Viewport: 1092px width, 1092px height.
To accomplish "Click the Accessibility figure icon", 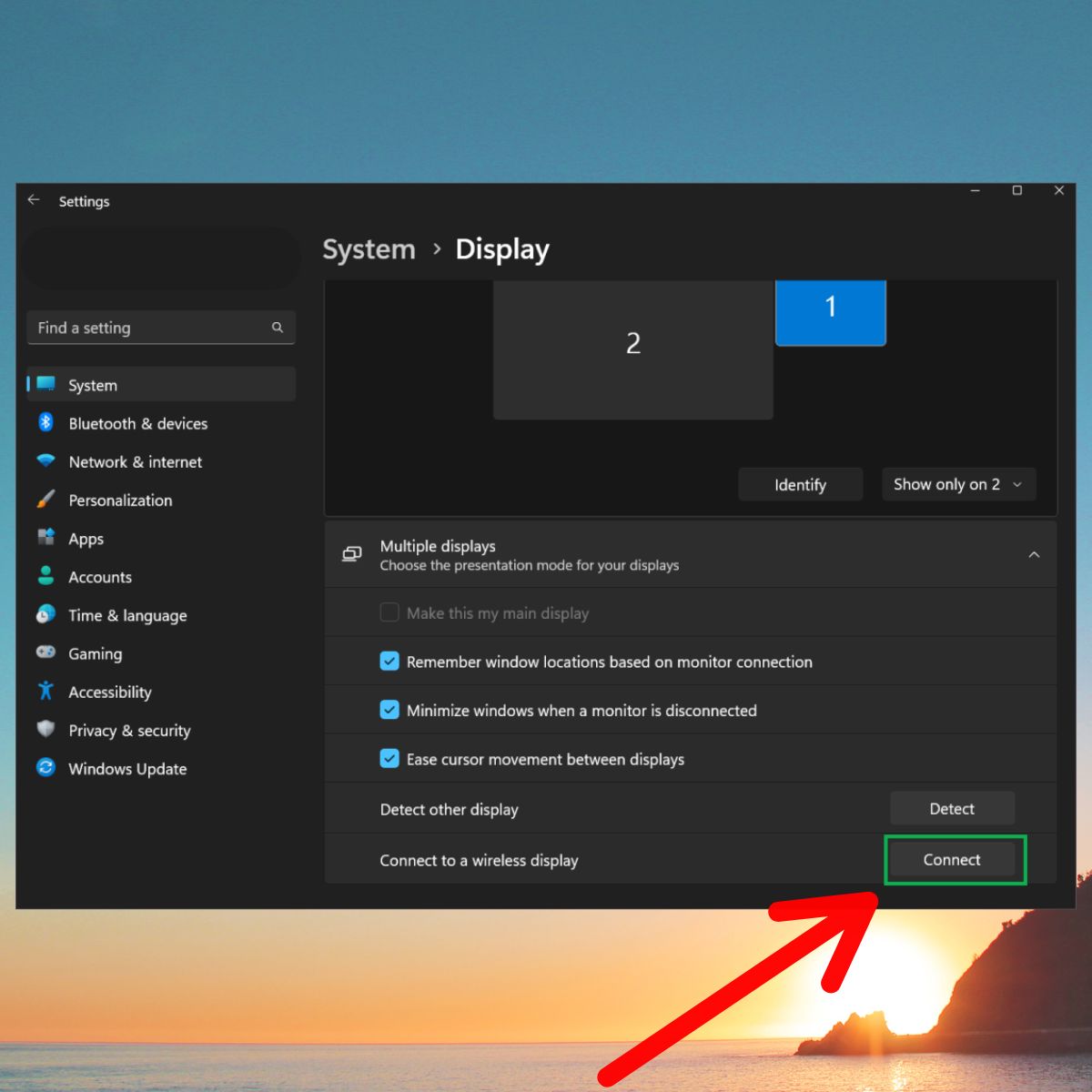I will (45, 692).
